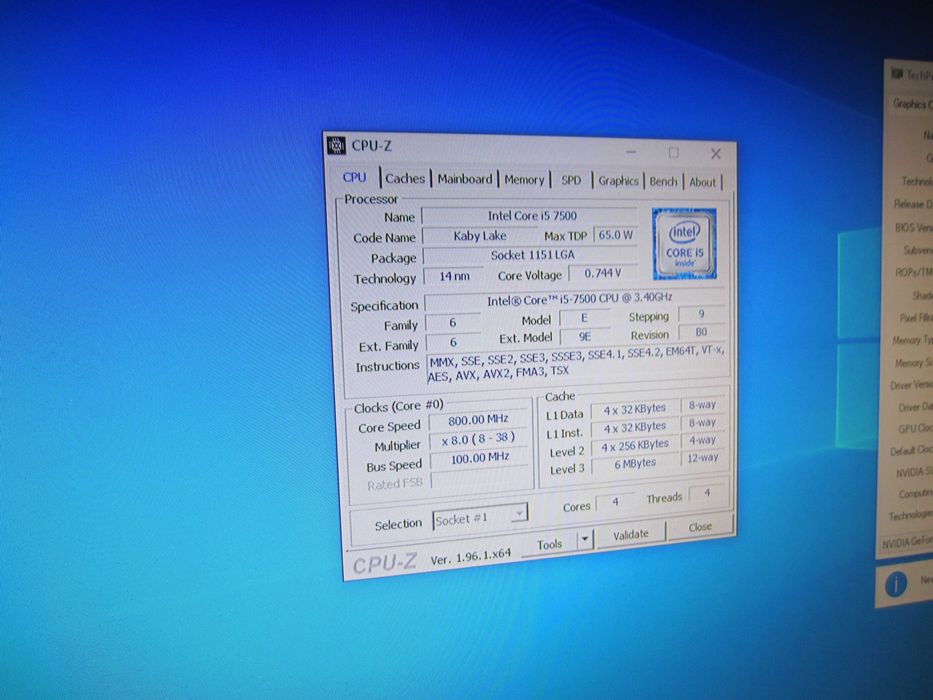Switch to the Graphics tab
Image resolution: width=933 pixels, height=700 pixels.
click(x=618, y=181)
